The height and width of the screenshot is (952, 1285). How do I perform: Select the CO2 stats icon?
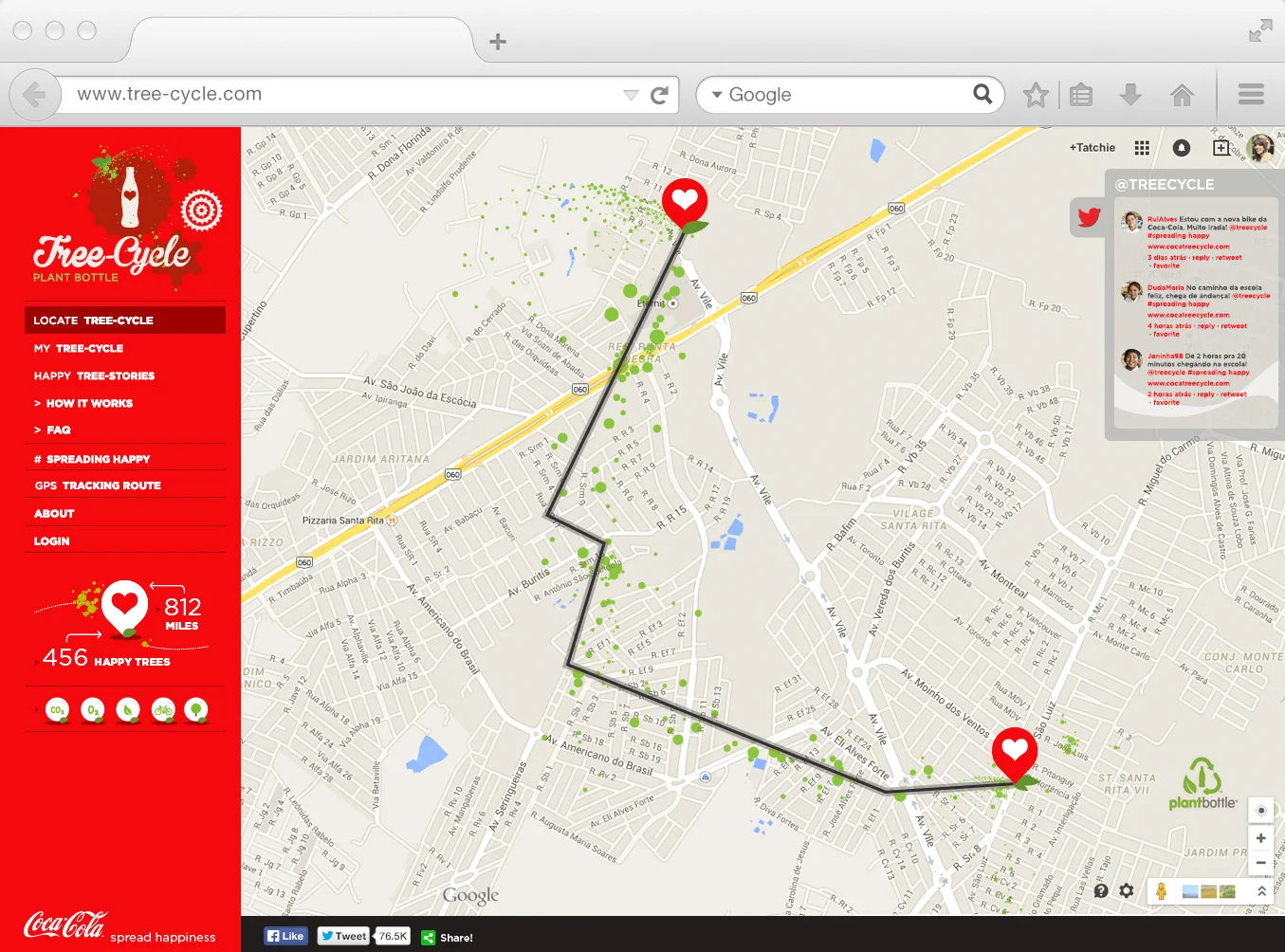[x=57, y=710]
